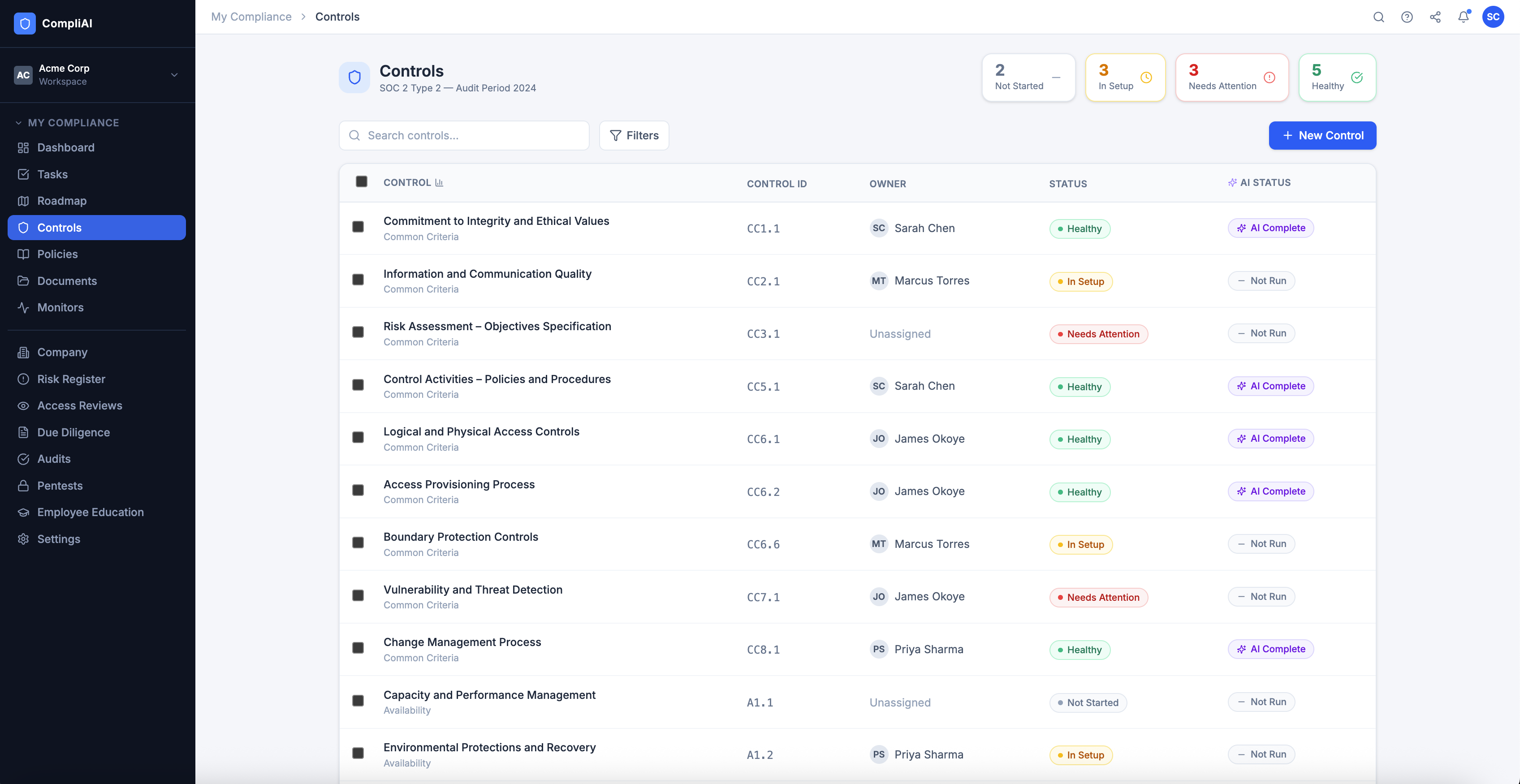Click the Search controls input field
The height and width of the screenshot is (784, 1520).
pos(464,136)
